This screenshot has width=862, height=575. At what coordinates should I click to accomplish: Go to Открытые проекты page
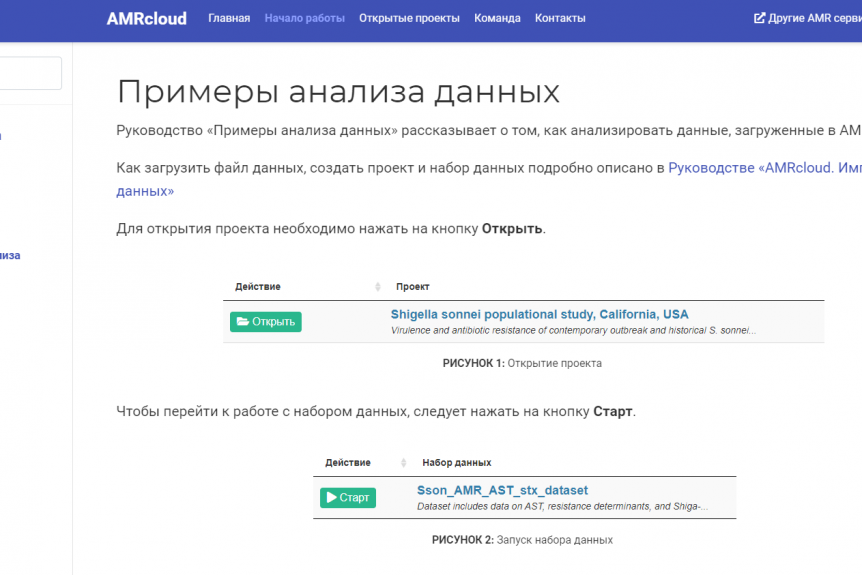tap(409, 18)
